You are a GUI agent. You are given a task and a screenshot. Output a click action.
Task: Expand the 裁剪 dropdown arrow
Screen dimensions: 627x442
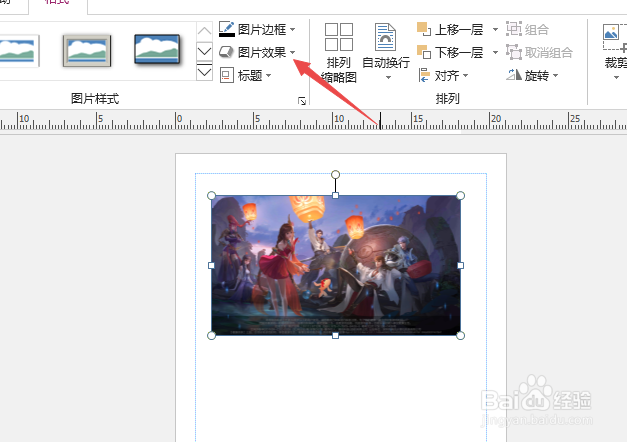(x=616, y=78)
